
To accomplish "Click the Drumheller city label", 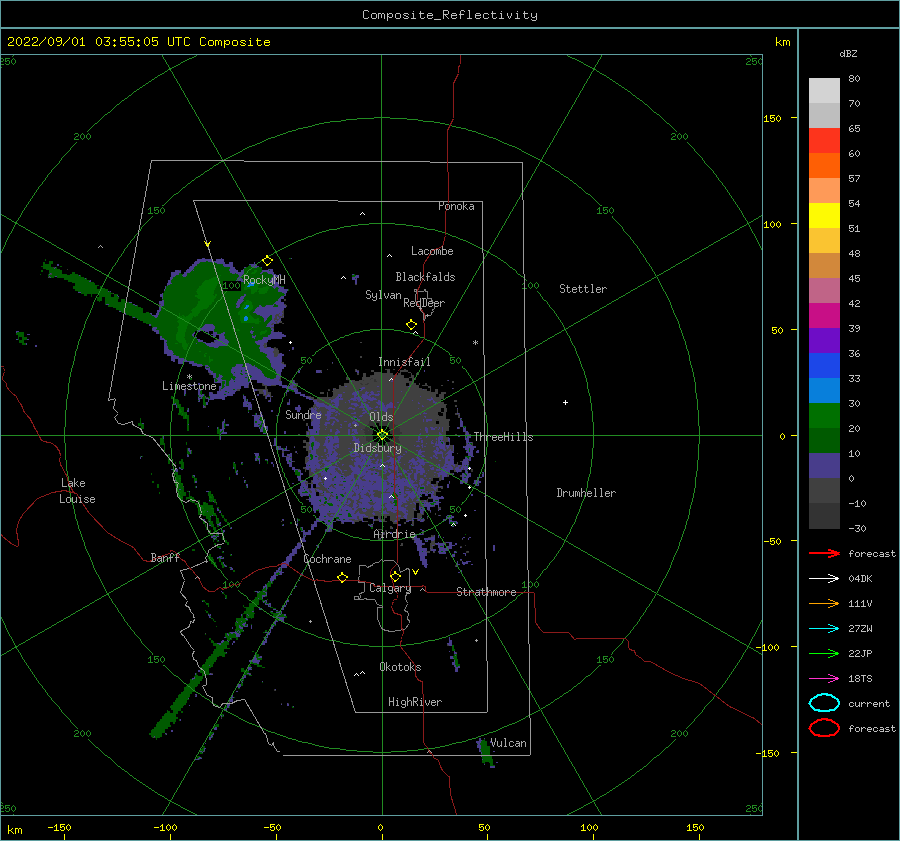I will (586, 493).
